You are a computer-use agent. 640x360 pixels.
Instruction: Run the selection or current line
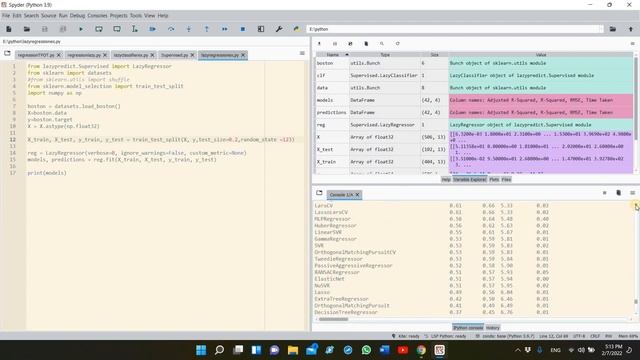point(135,29)
